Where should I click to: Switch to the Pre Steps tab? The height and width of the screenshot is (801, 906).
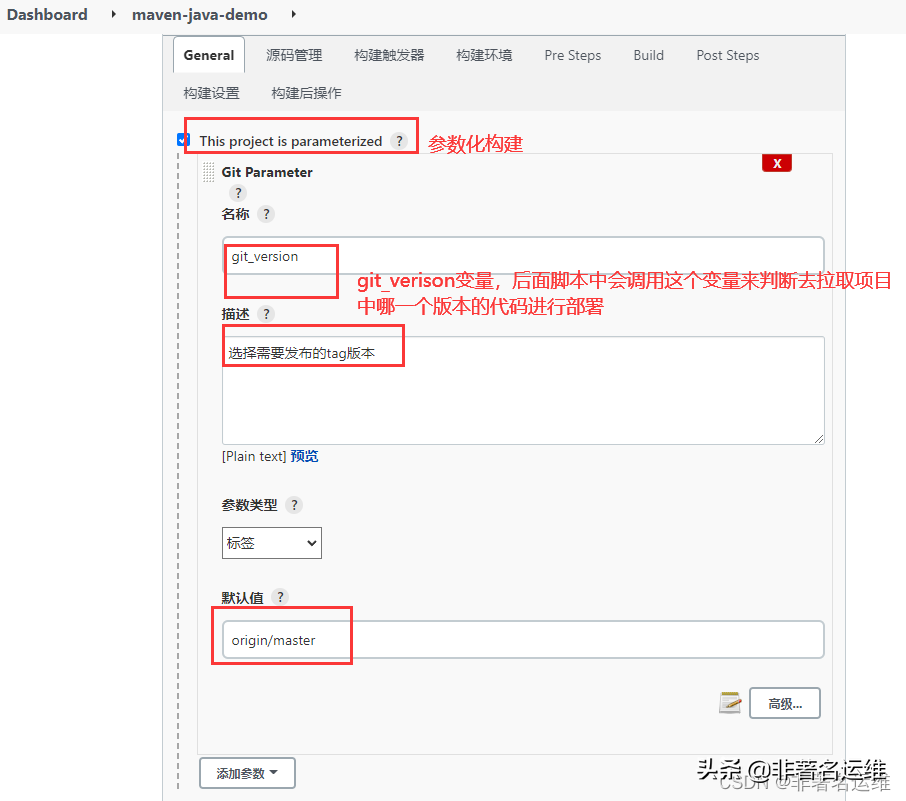coord(572,55)
